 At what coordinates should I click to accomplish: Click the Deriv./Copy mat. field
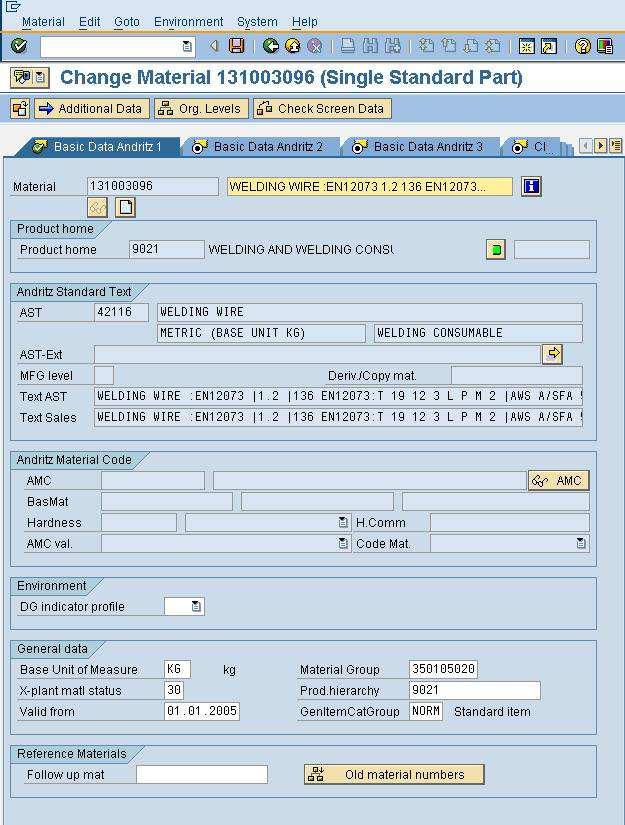(517, 376)
